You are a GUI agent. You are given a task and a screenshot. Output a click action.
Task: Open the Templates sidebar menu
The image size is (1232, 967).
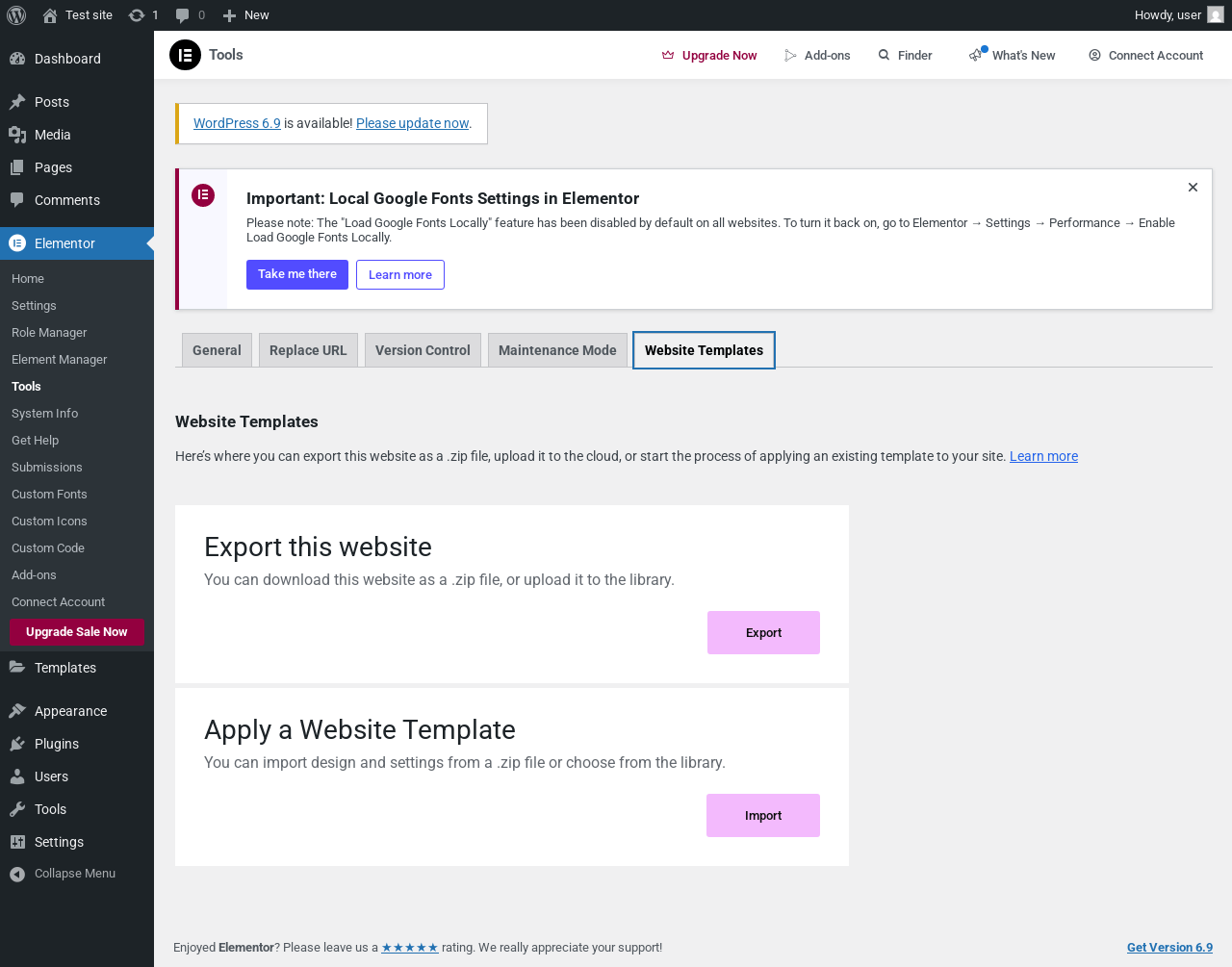tap(65, 668)
